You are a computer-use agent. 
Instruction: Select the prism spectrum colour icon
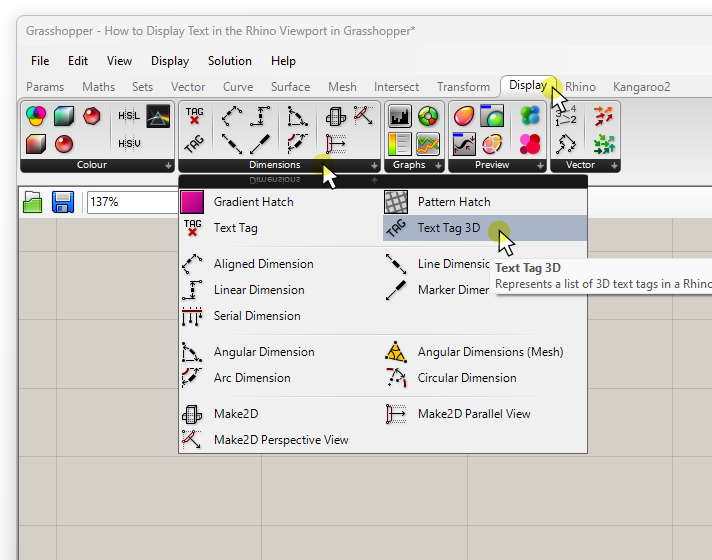coord(158,116)
